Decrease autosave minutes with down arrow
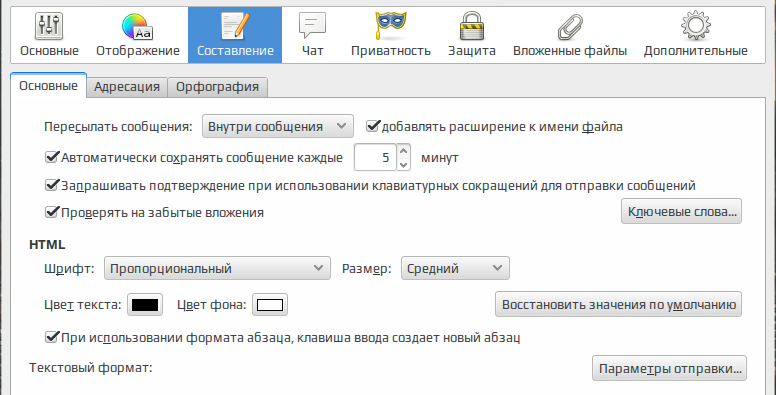This screenshot has height=395, width=776. click(404, 164)
